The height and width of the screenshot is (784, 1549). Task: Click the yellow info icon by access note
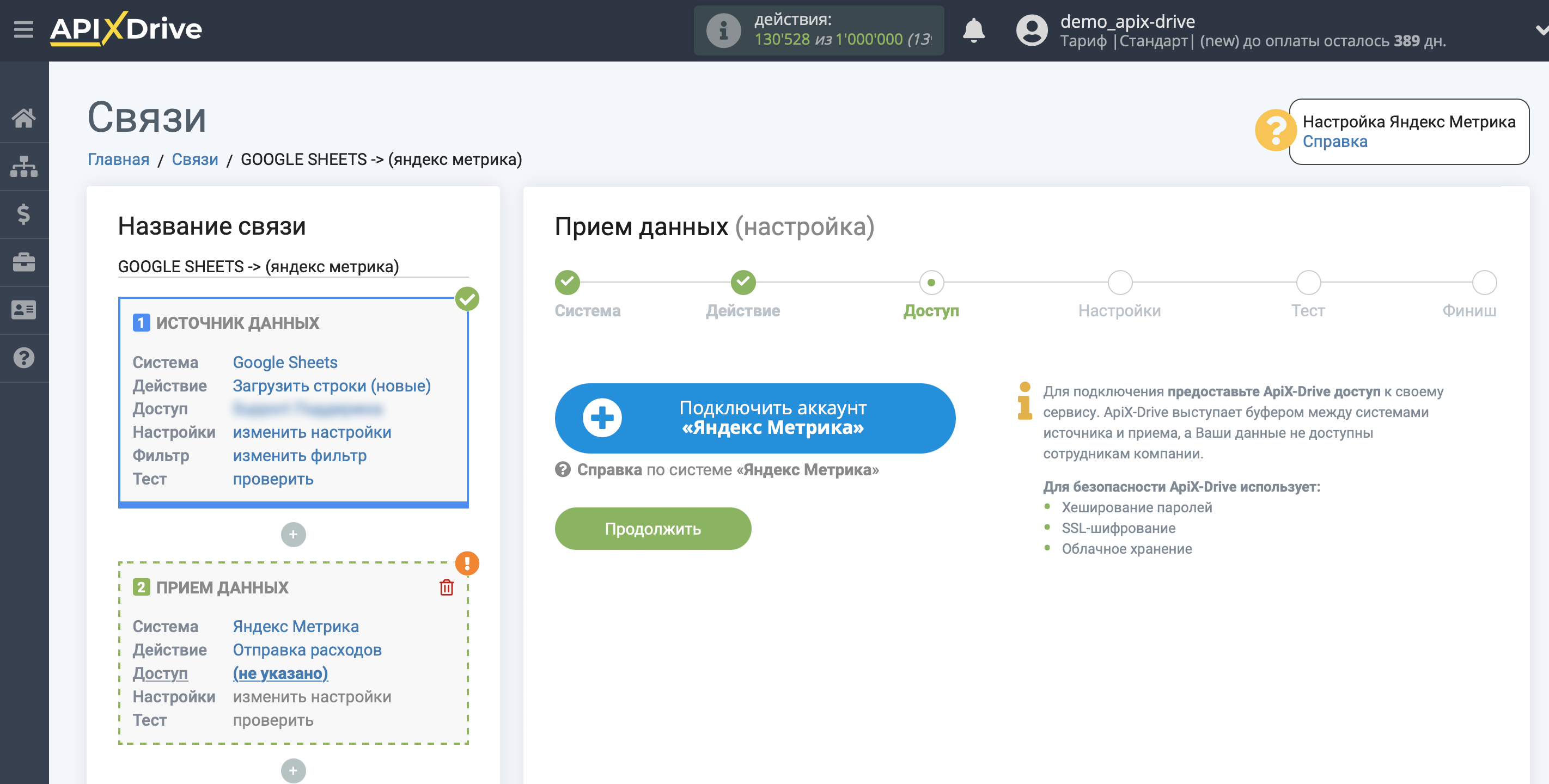pos(1024,401)
